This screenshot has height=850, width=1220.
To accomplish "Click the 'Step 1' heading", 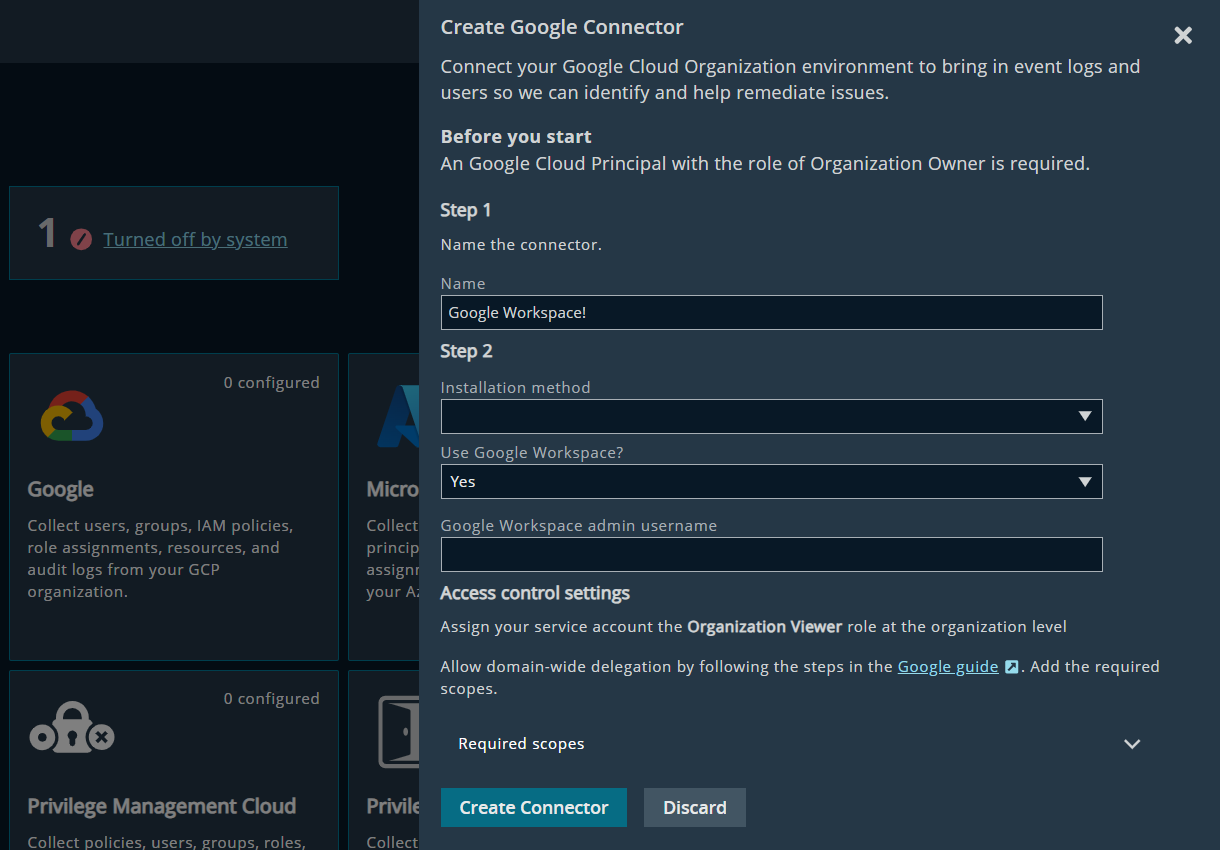I will point(466,210).
